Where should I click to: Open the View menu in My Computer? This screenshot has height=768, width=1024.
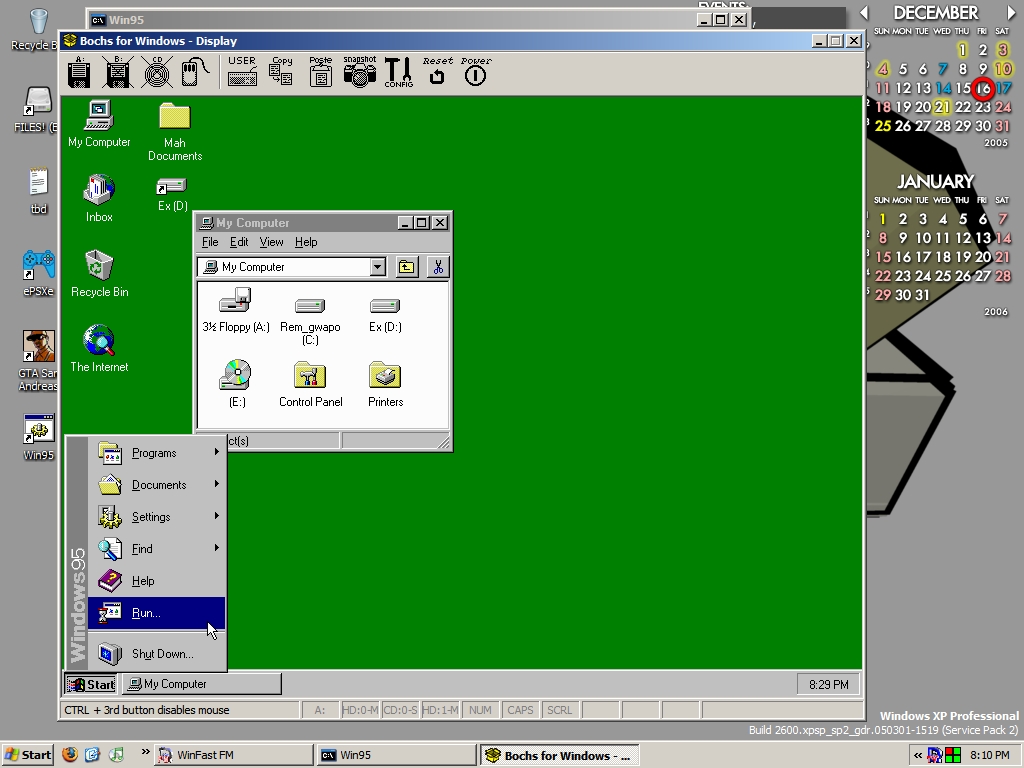[271, 242]
